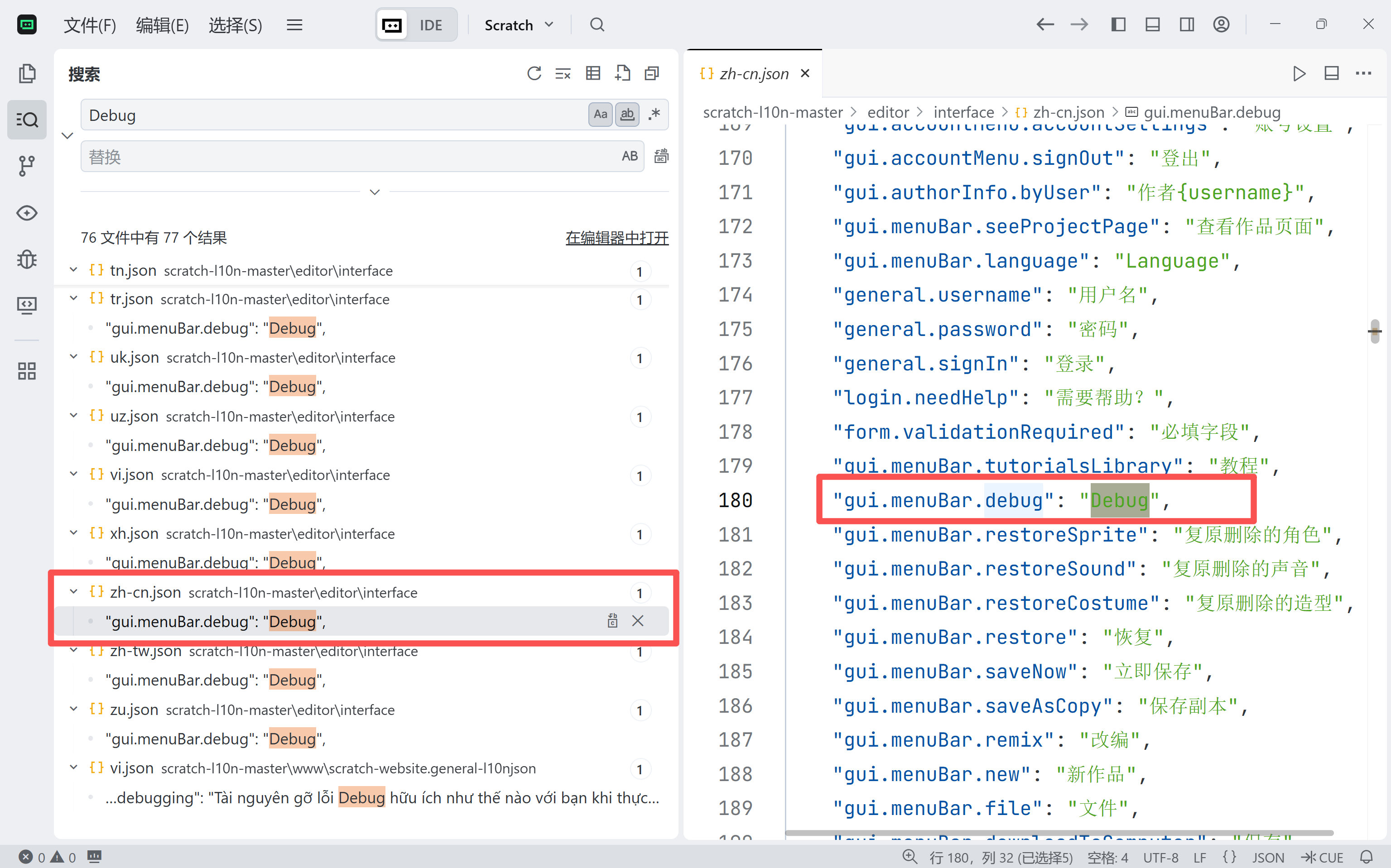This screenshot has width=1391, height=868.
Task: Open the 文件(F) menu
Action: (x=90, y=25)
